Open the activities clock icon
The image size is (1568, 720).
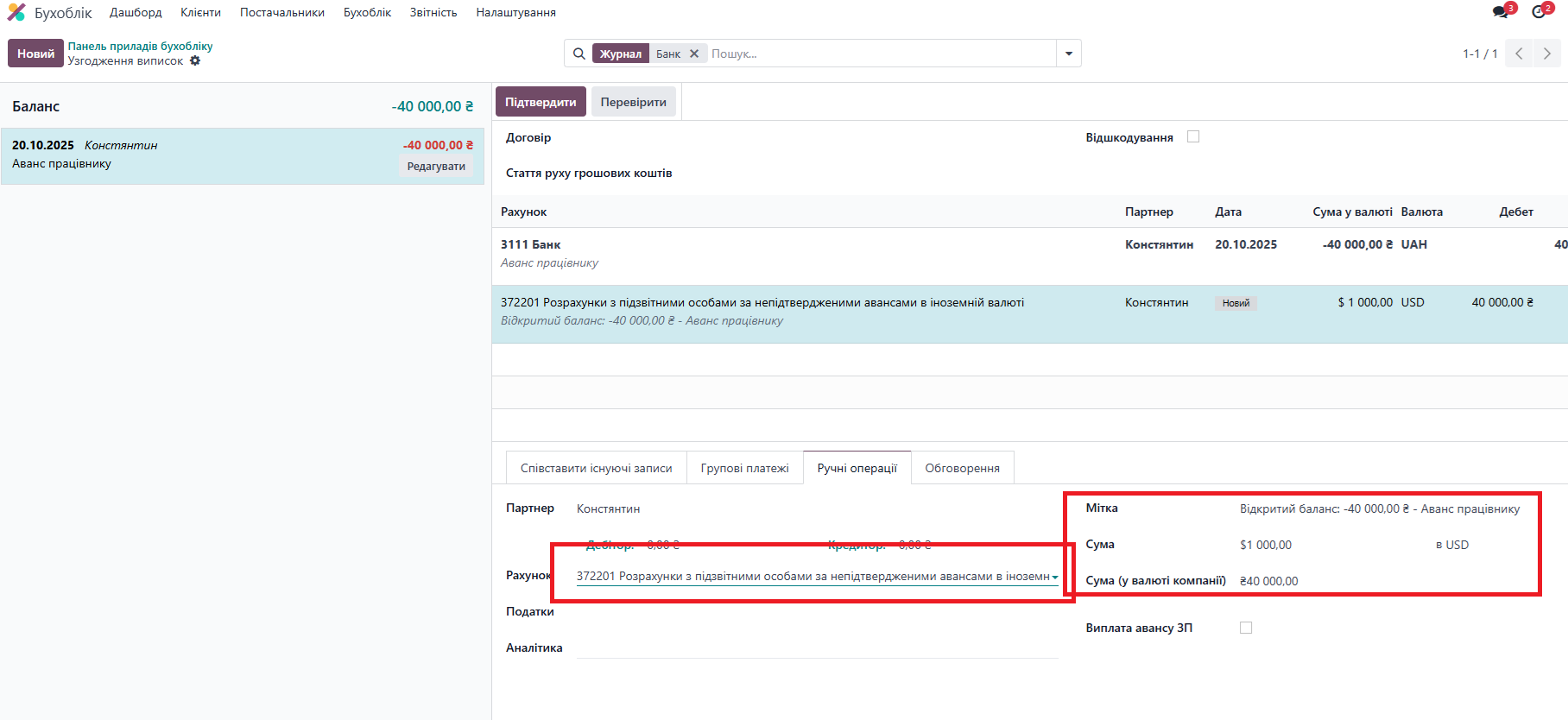(1539, 12)
